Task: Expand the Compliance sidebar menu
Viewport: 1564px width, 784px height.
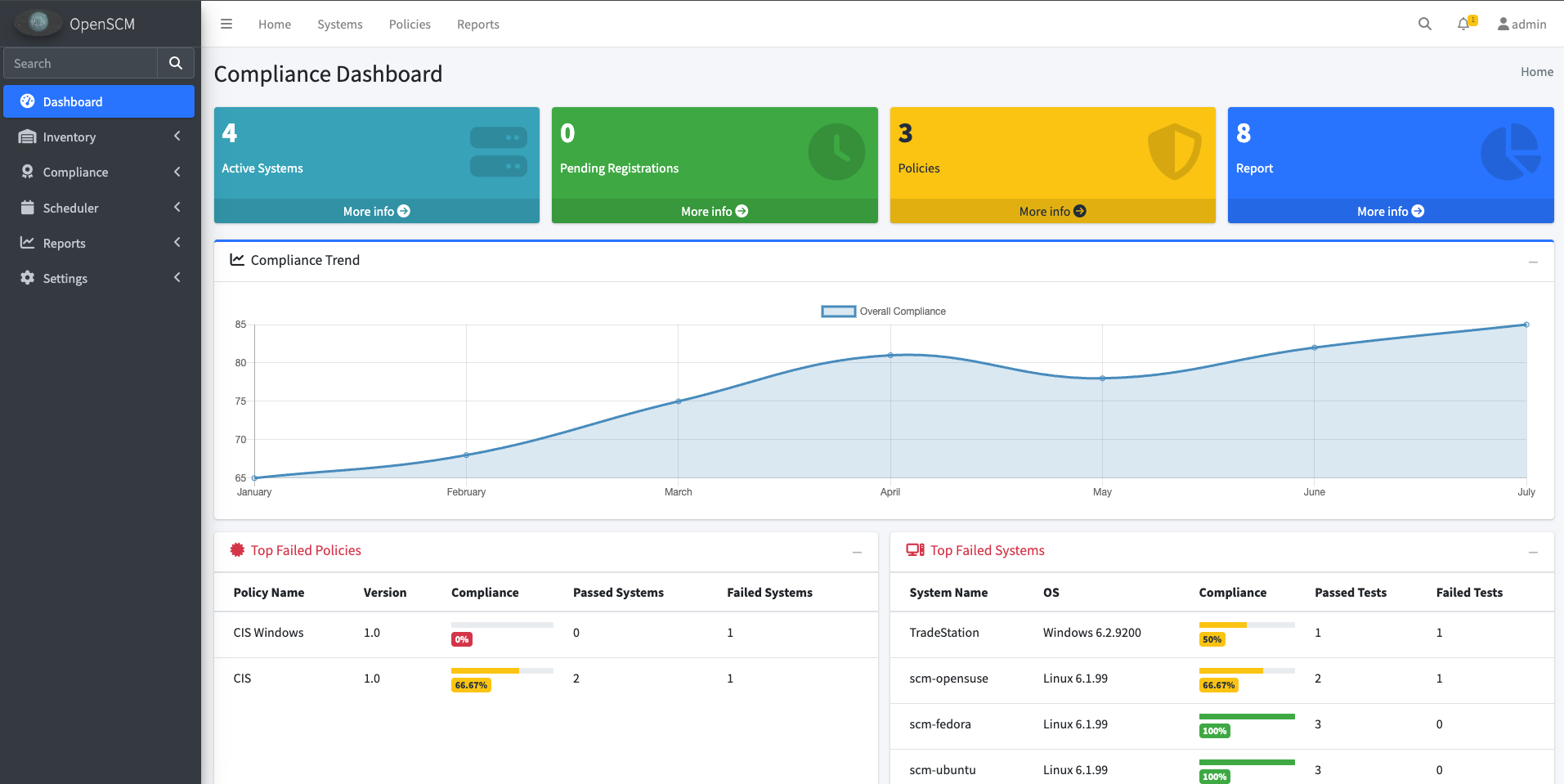Action: pos(99,172)
